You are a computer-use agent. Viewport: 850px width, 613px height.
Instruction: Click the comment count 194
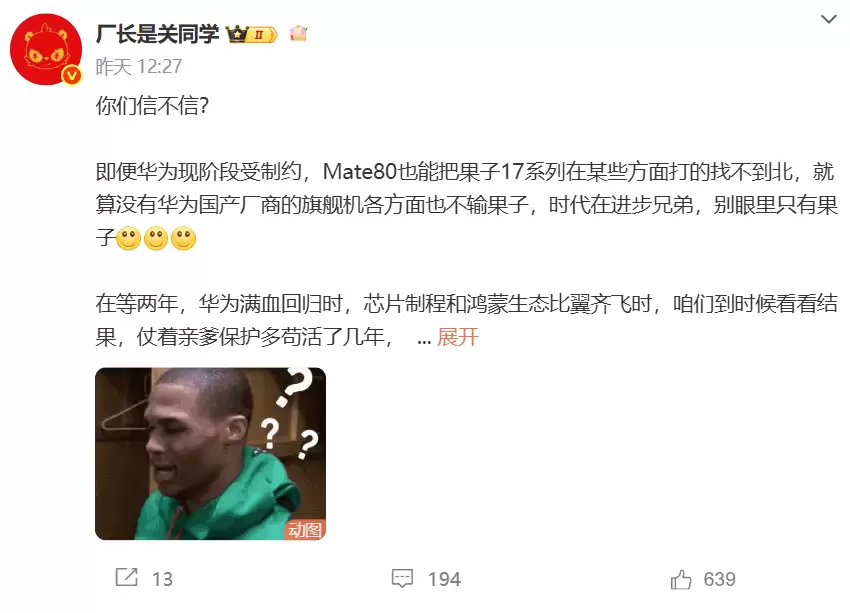(x=445, y=579)
